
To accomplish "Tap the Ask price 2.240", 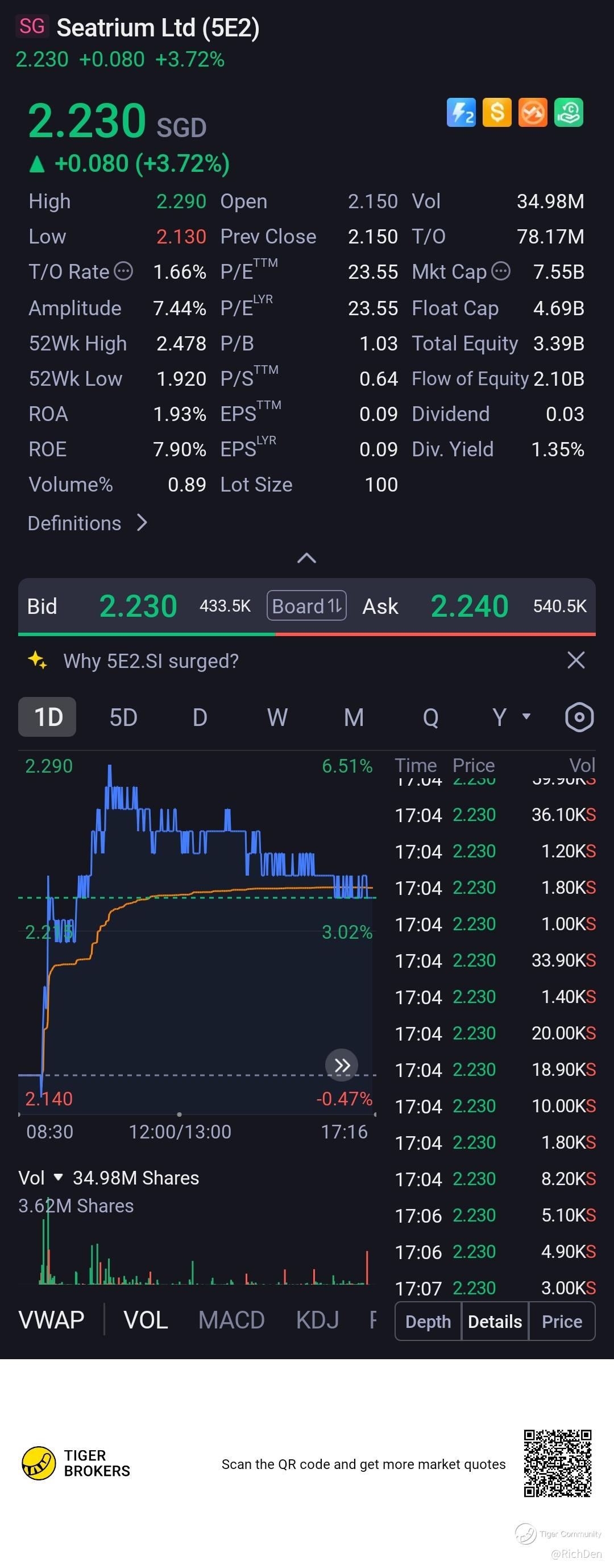I will (470, 606).
